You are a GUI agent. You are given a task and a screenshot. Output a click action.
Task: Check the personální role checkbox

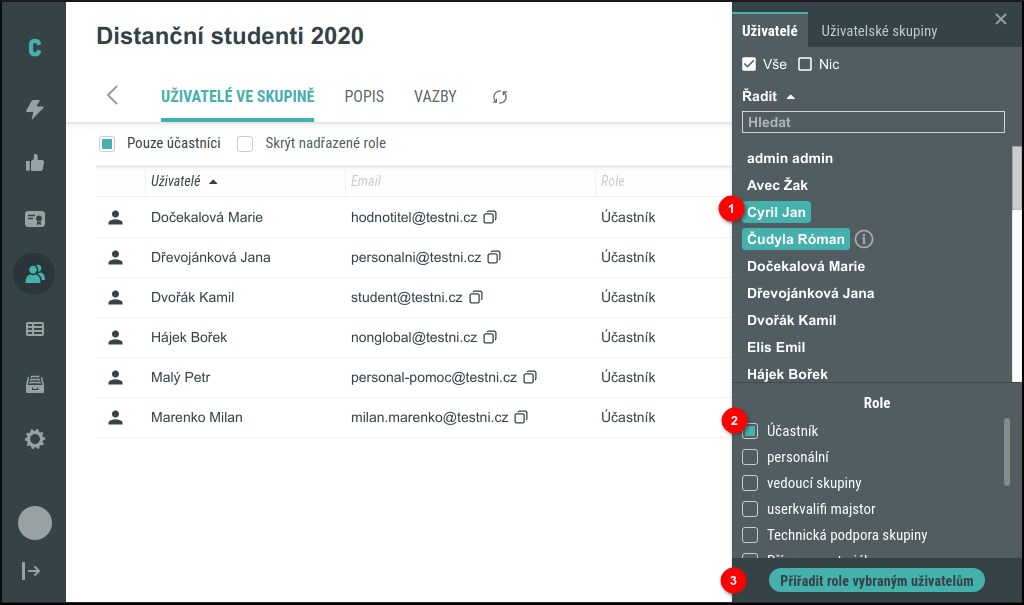click(748, 457)
